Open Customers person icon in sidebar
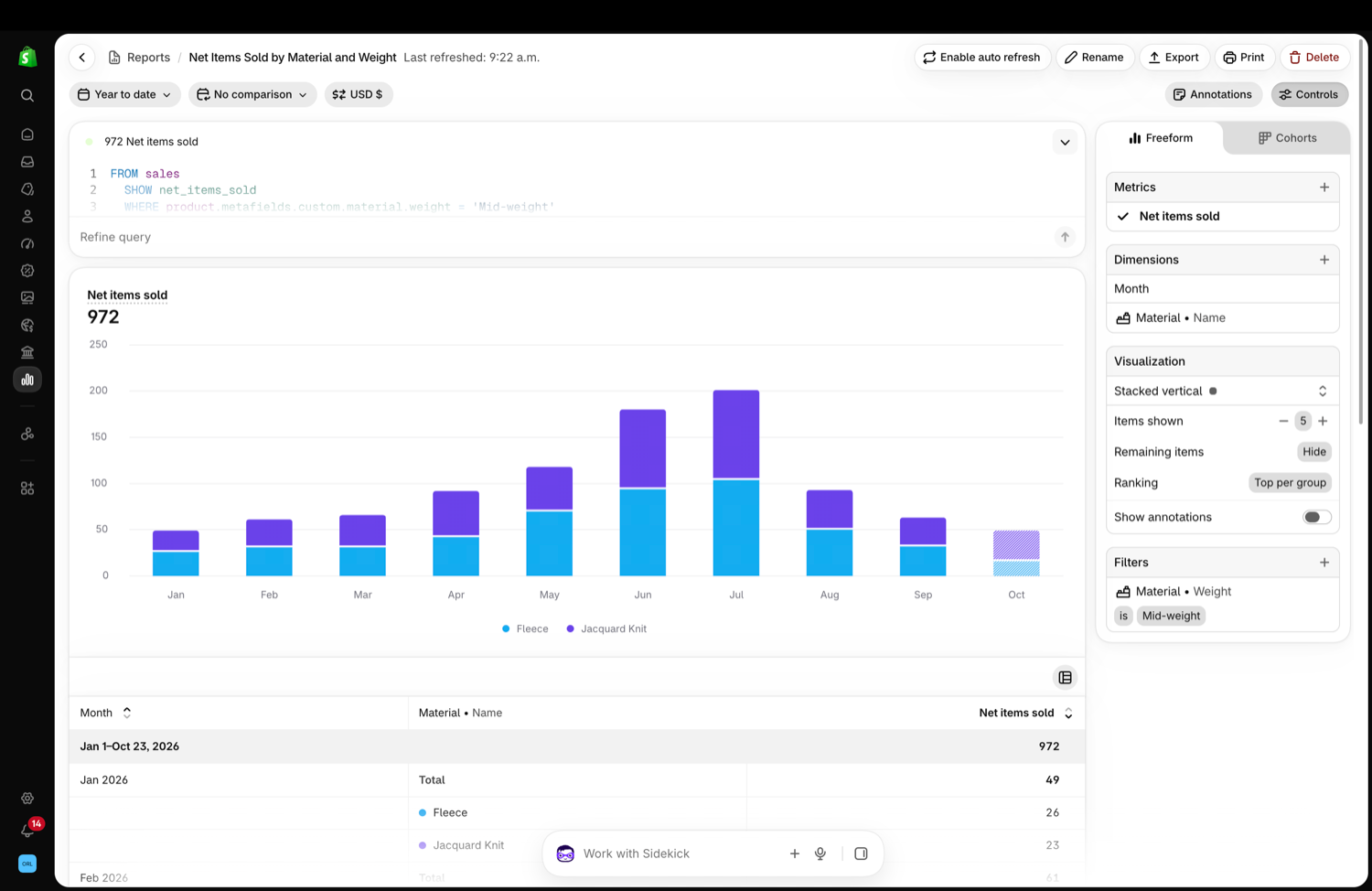This screenshot has height=891, width=1372. [27, 217]
